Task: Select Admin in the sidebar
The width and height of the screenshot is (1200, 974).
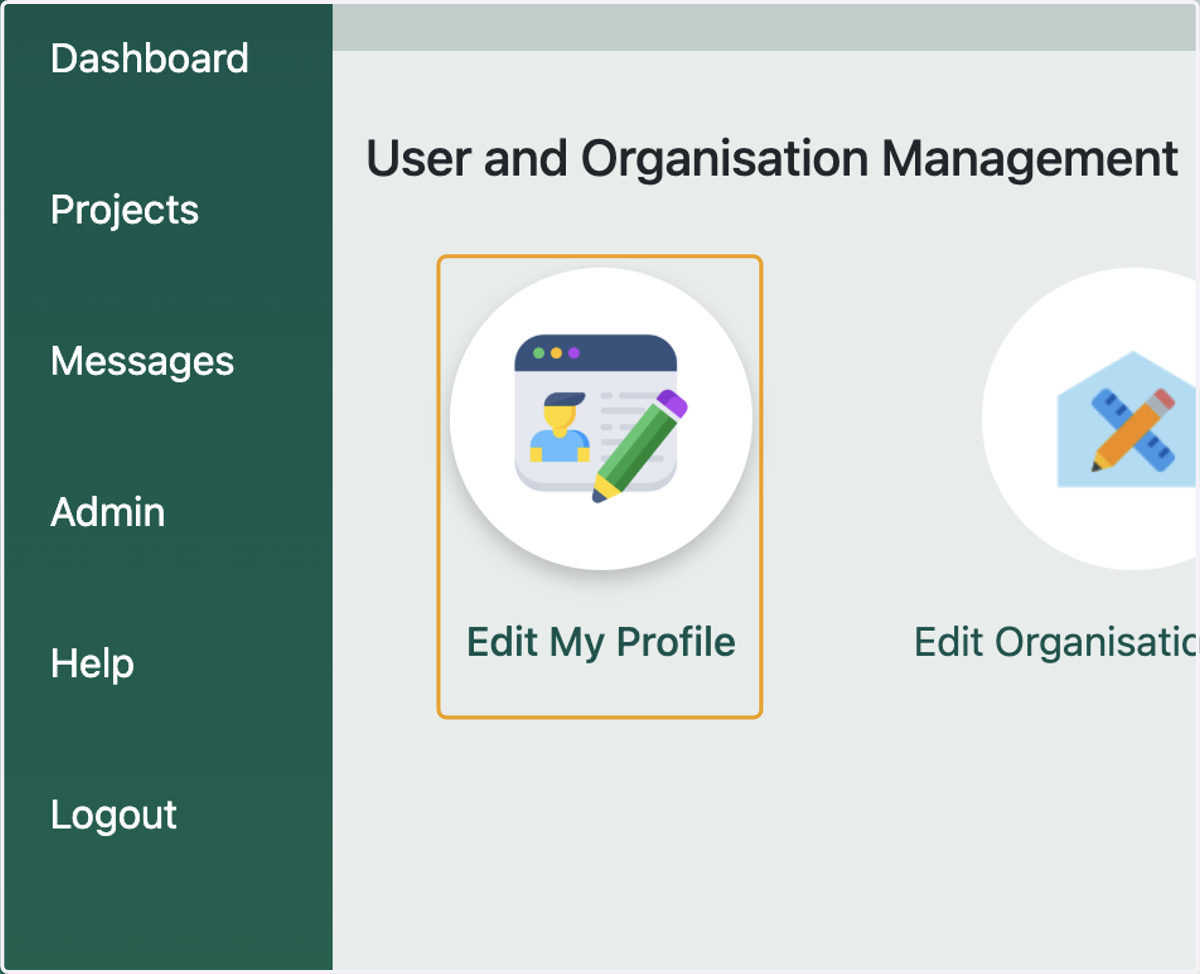Action: 107,512
